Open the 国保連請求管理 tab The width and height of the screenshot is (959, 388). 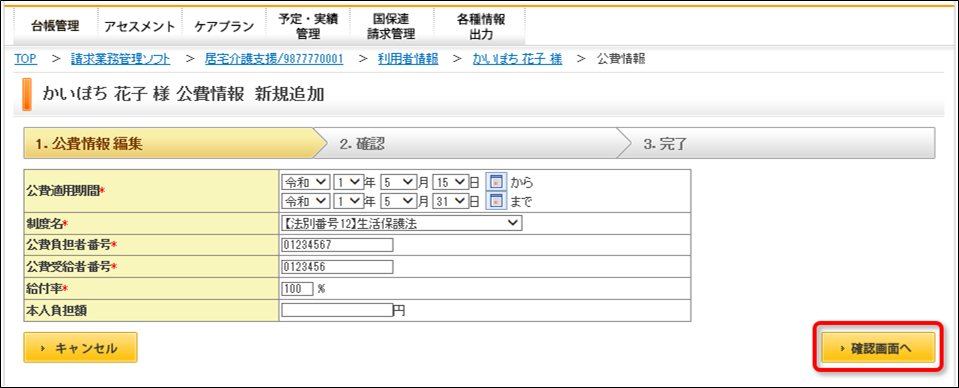coord(391,26)
